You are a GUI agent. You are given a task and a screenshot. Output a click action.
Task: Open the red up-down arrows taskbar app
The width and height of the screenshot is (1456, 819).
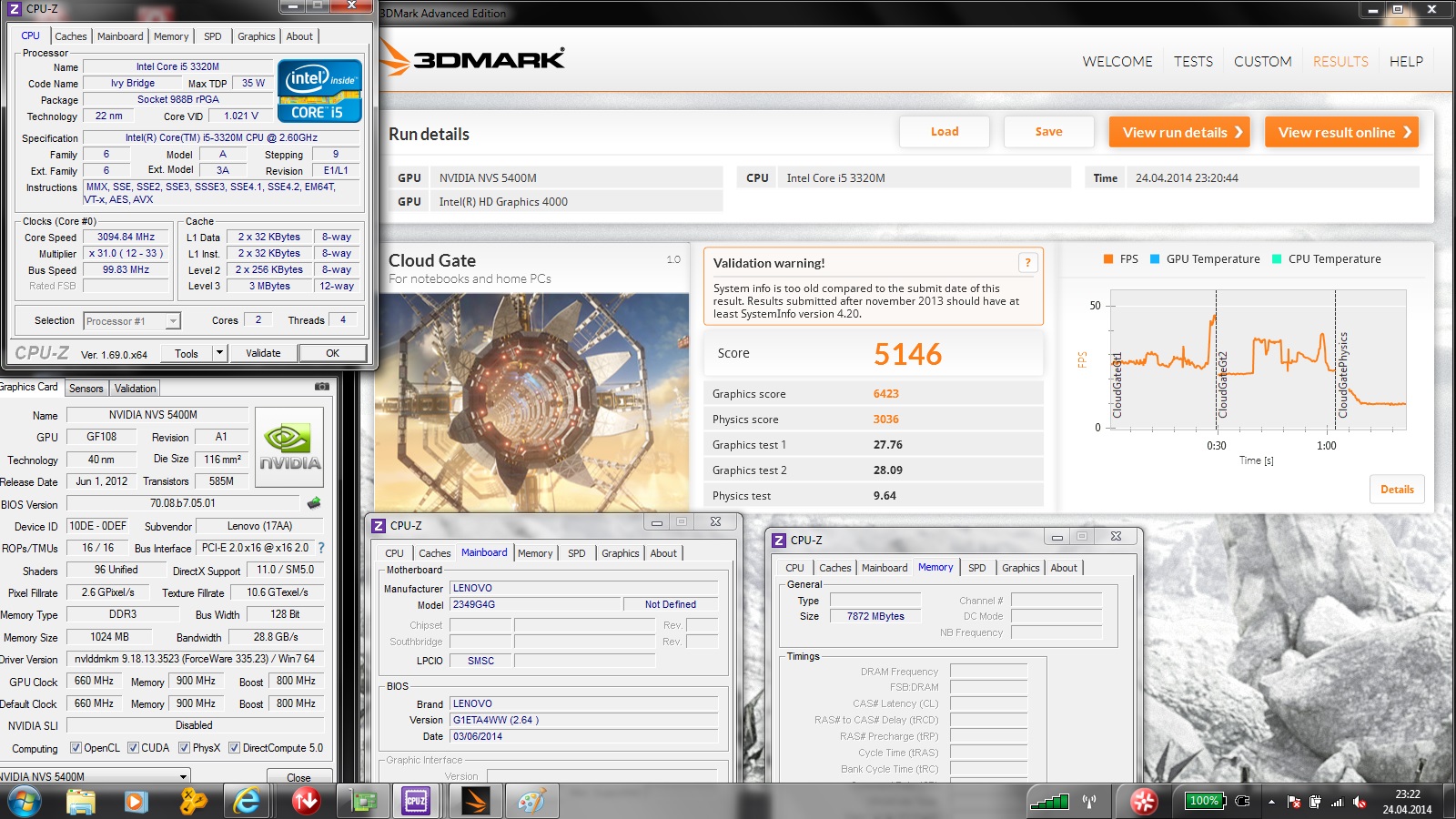[305, 802]
